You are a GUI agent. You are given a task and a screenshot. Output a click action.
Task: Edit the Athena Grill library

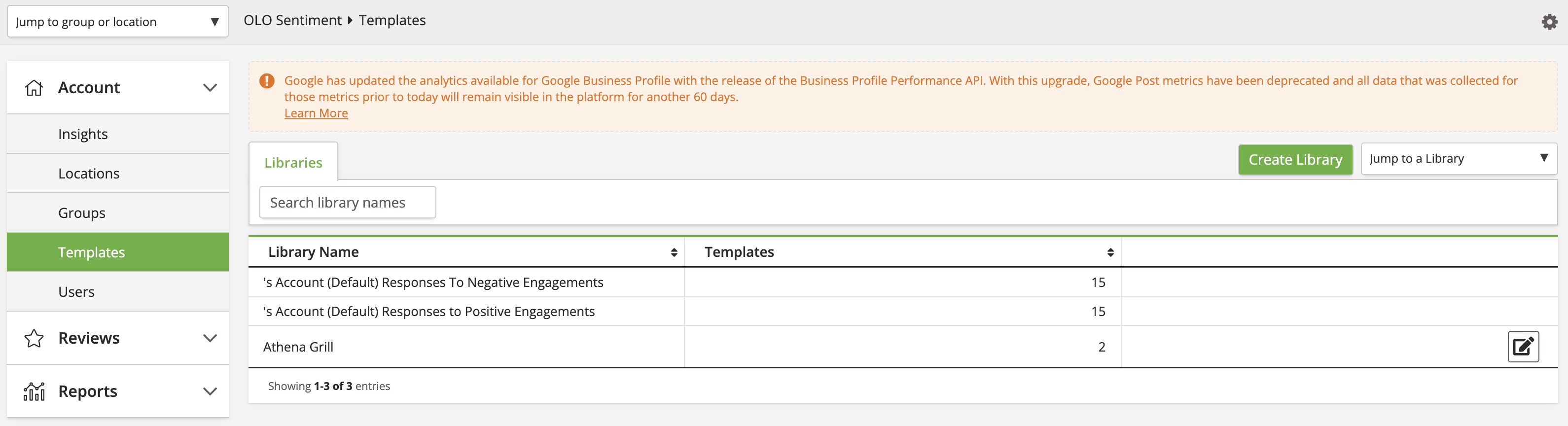[1523, 346]
